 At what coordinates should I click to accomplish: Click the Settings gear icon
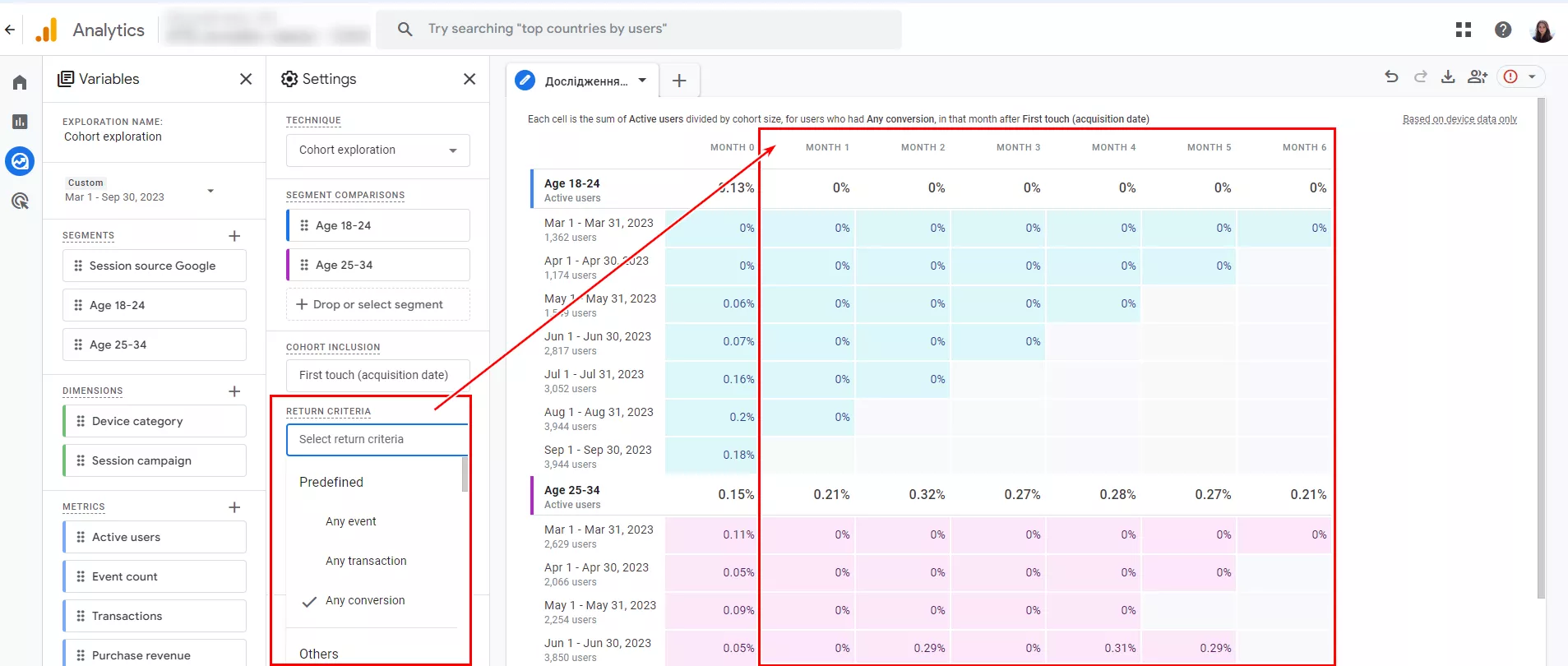pos(289,79)
